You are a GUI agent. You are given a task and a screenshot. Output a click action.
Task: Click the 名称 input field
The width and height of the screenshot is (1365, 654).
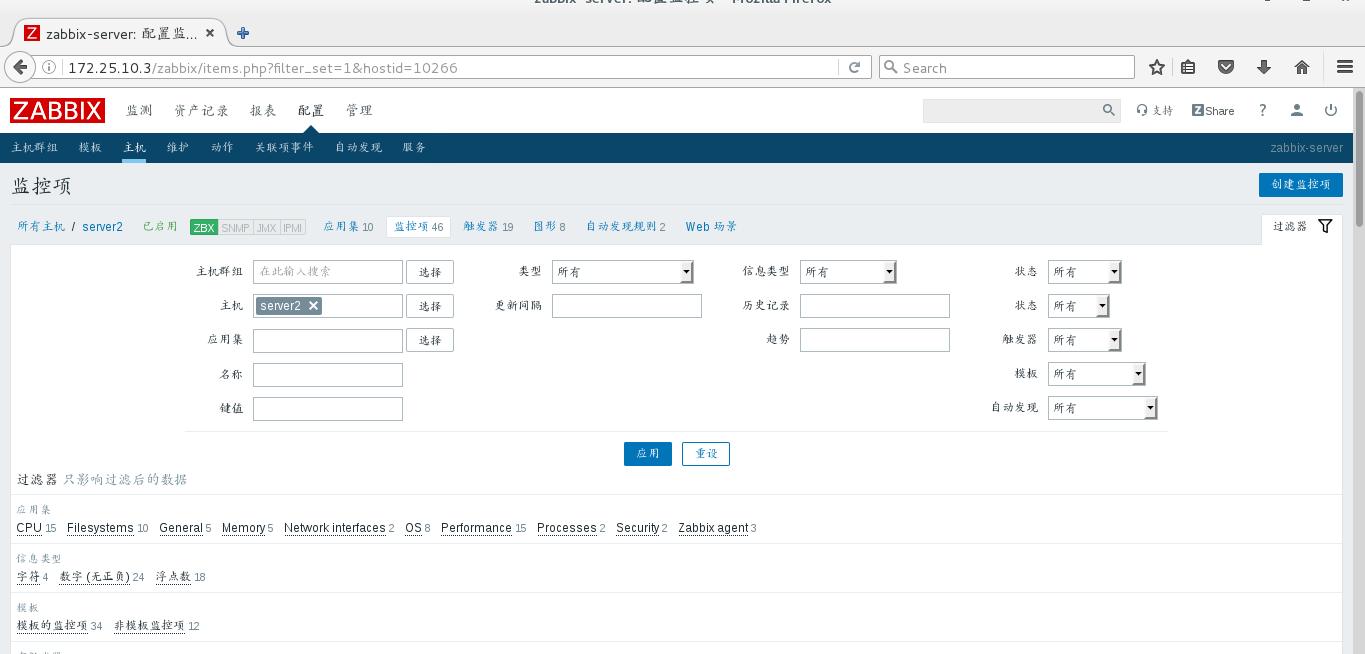coord(328,375)
